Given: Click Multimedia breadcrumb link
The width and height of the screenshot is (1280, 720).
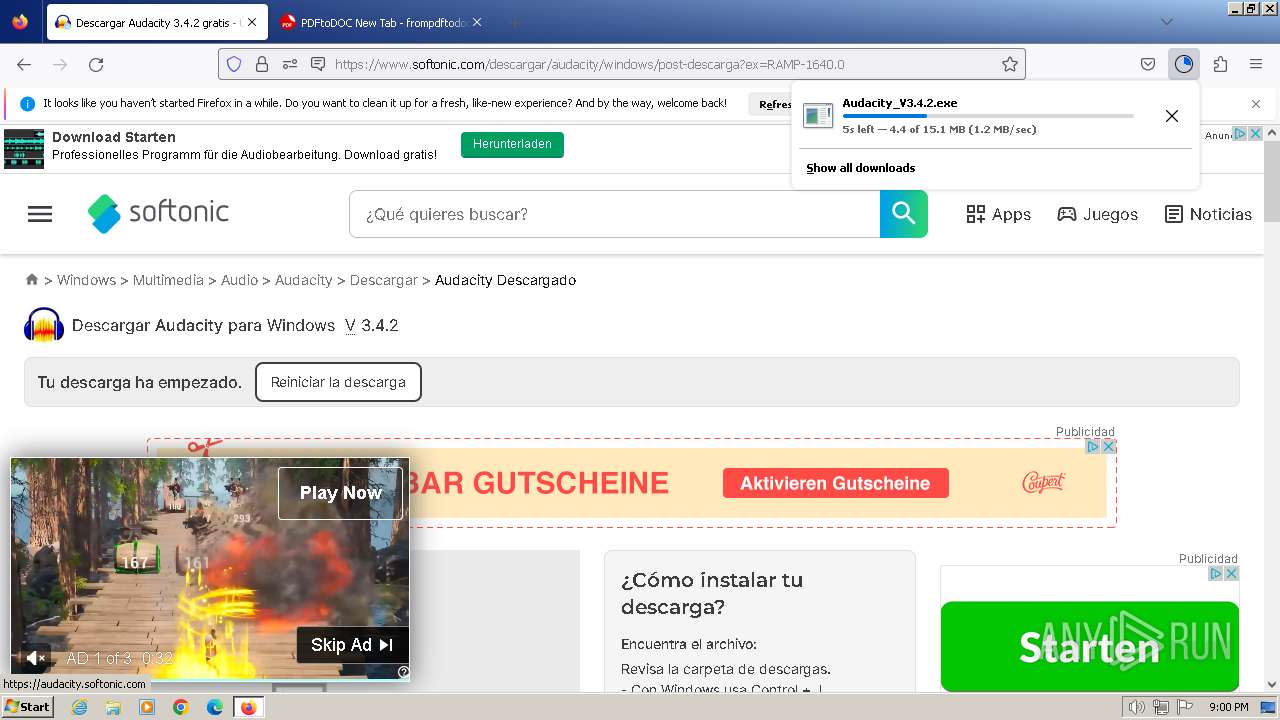Looking at the screenshot, I should point(168,280).
